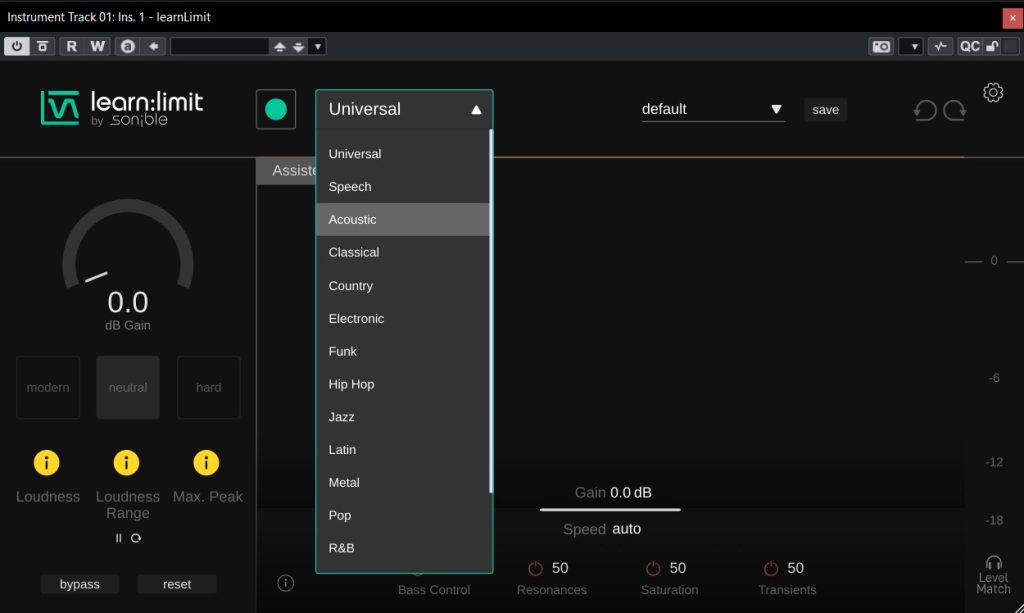
Task: Click the Speed auto value
Action: 626,529
